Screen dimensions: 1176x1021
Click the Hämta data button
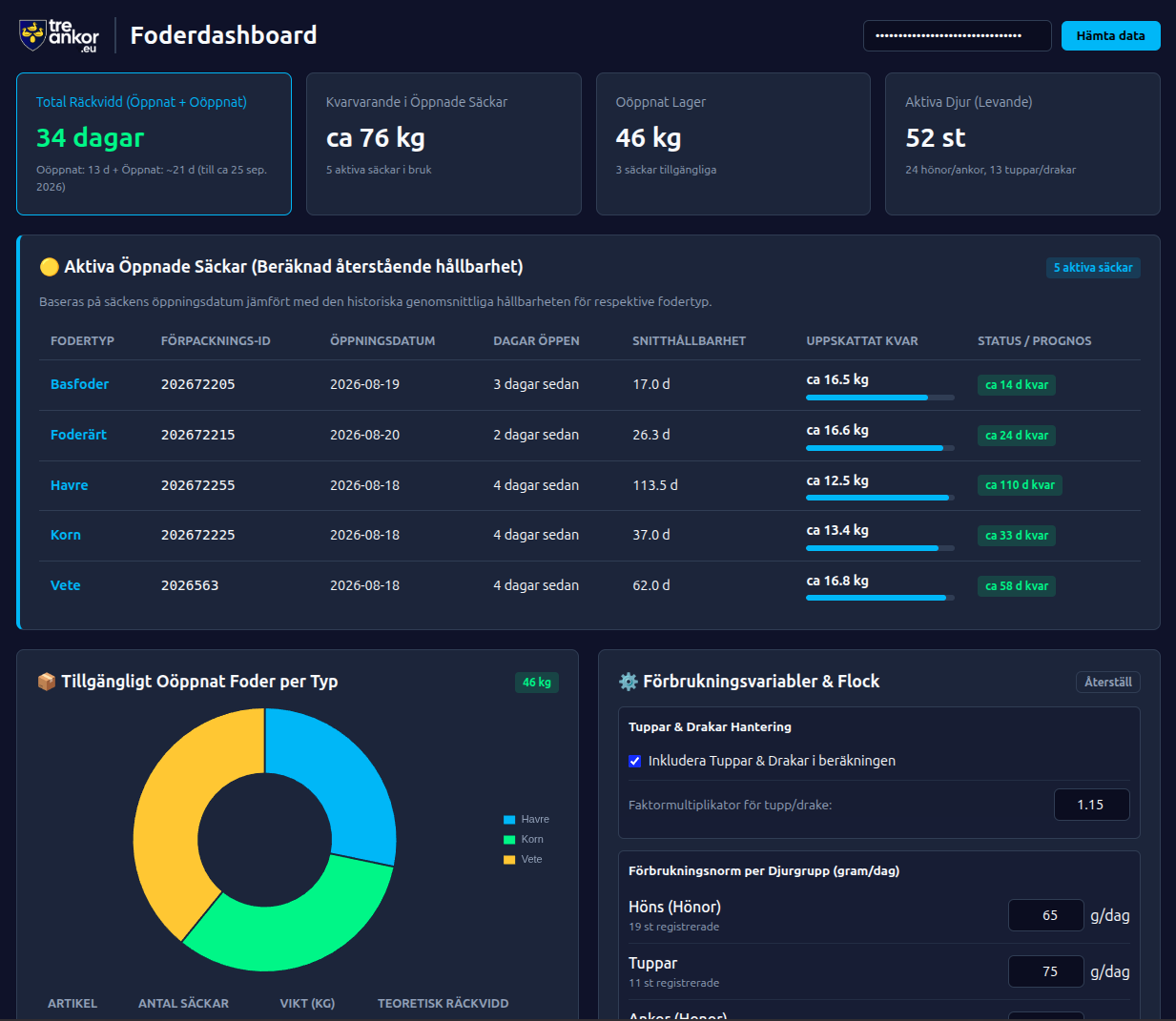(1110, 35)
